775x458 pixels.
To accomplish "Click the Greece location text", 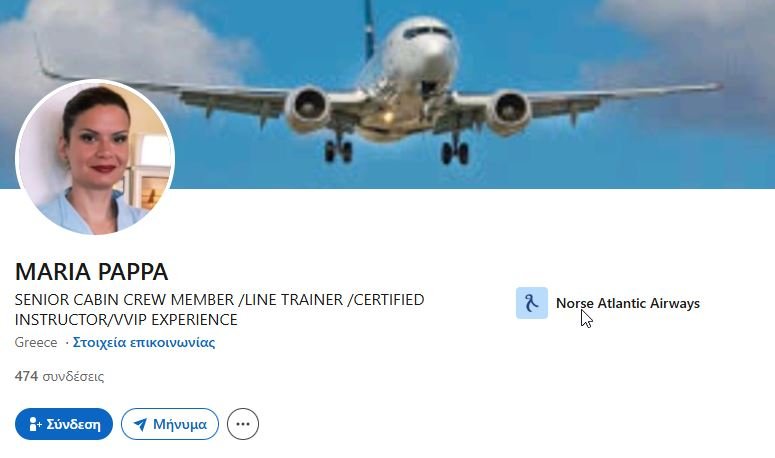I will click(36, 342).
